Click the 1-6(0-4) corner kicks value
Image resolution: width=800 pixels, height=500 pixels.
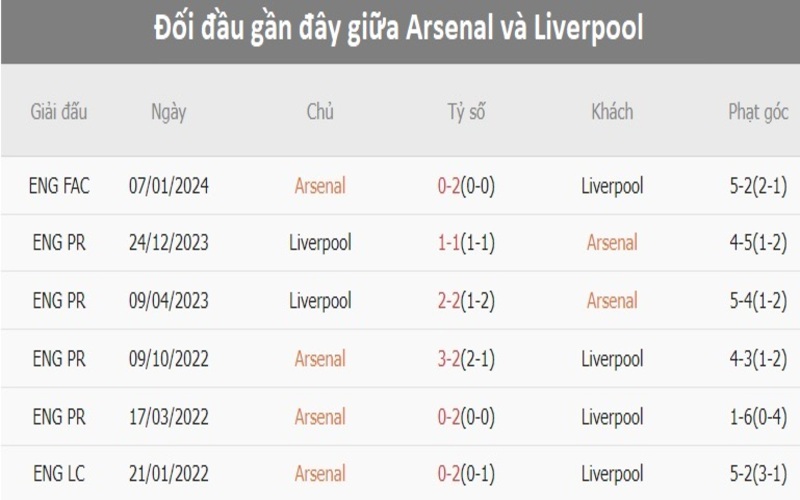click(756, 417)
